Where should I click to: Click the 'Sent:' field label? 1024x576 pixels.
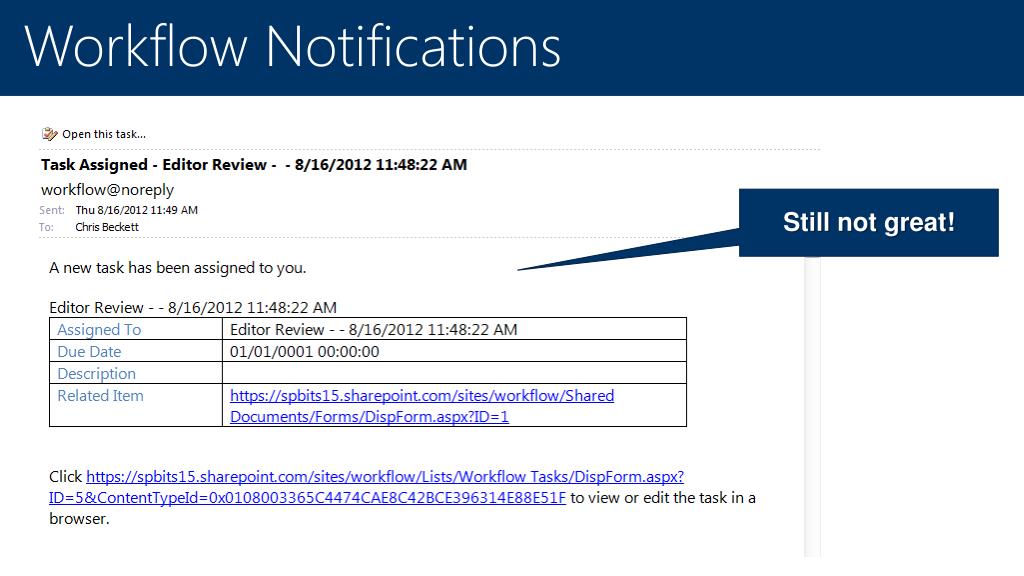click(52, 210)
